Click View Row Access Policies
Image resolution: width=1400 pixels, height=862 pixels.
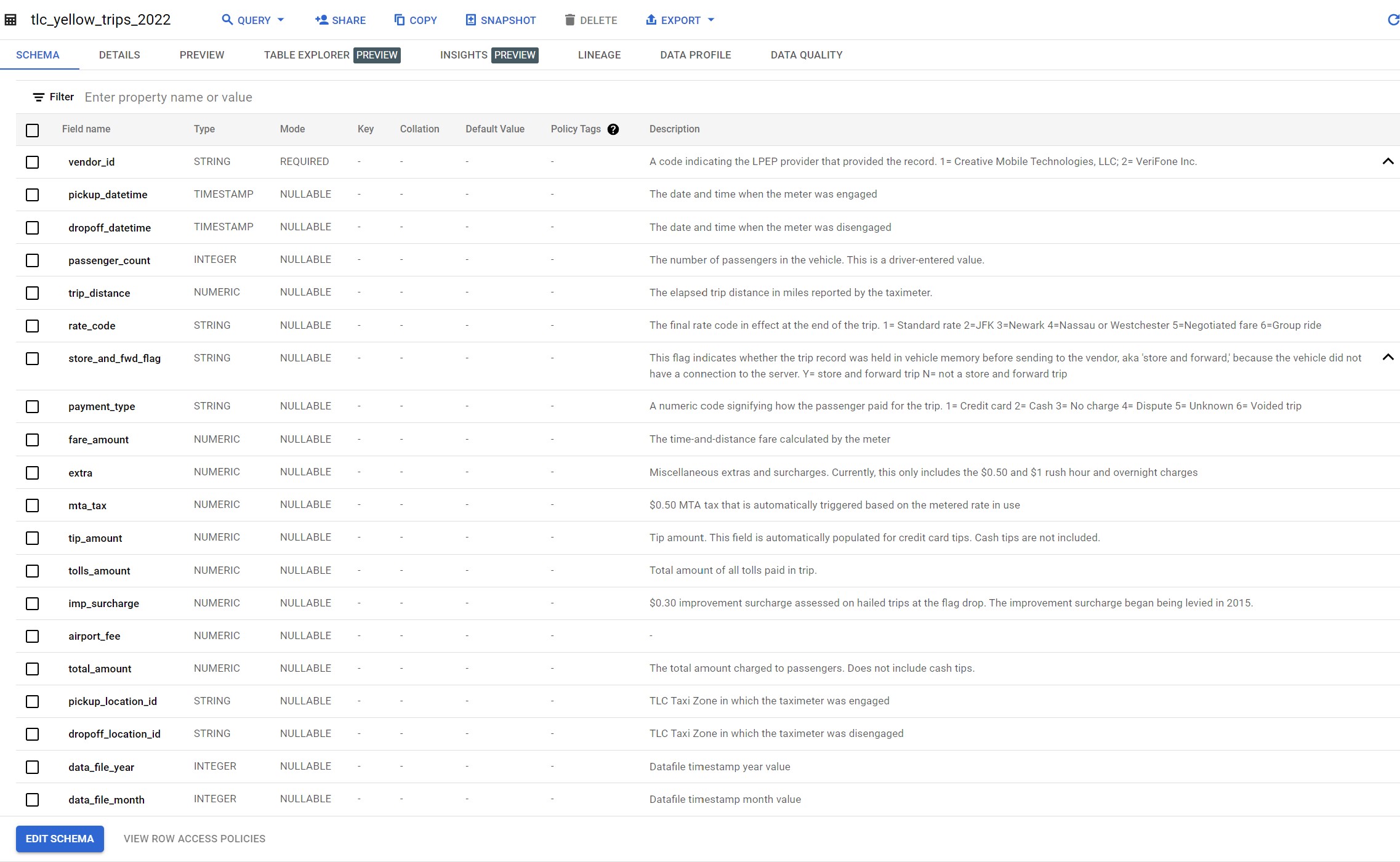coord(195,839)
